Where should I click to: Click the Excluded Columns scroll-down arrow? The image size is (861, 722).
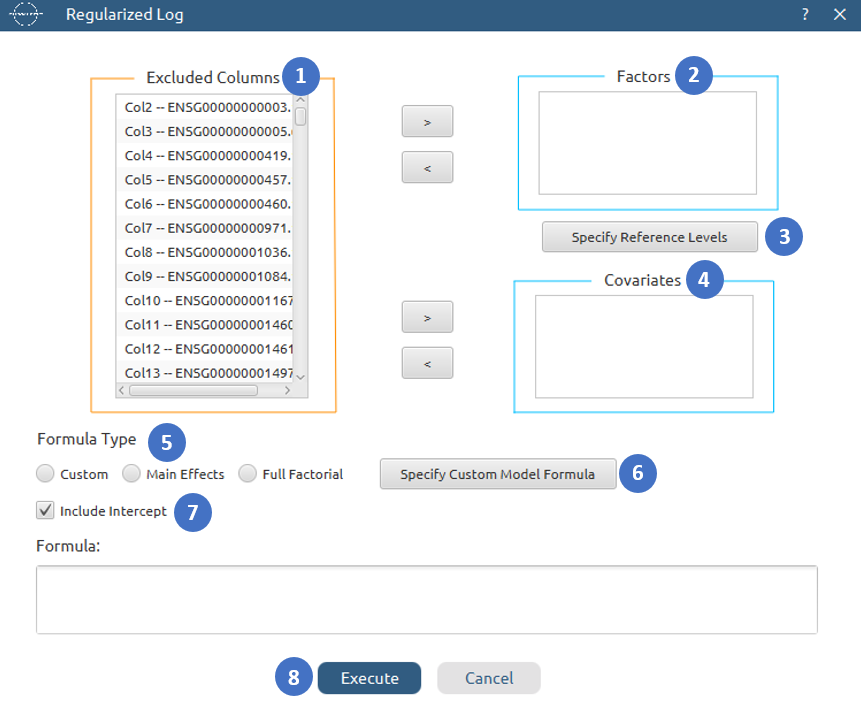click(300, 377)
